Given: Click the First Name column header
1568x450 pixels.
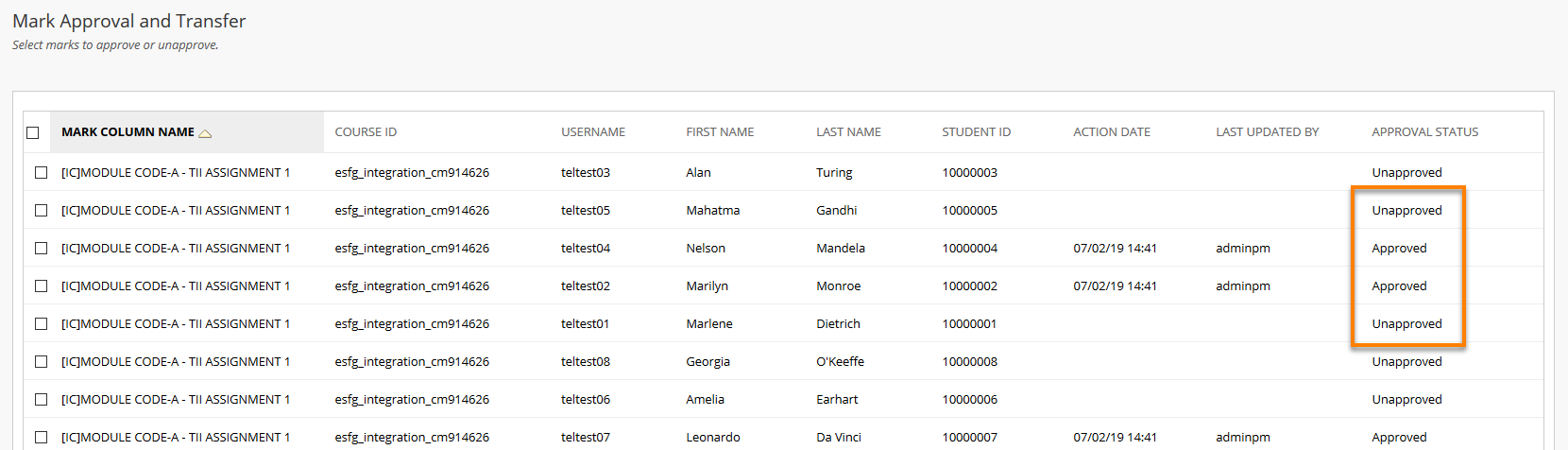Looking at the screenshot, I should (720, 132).
